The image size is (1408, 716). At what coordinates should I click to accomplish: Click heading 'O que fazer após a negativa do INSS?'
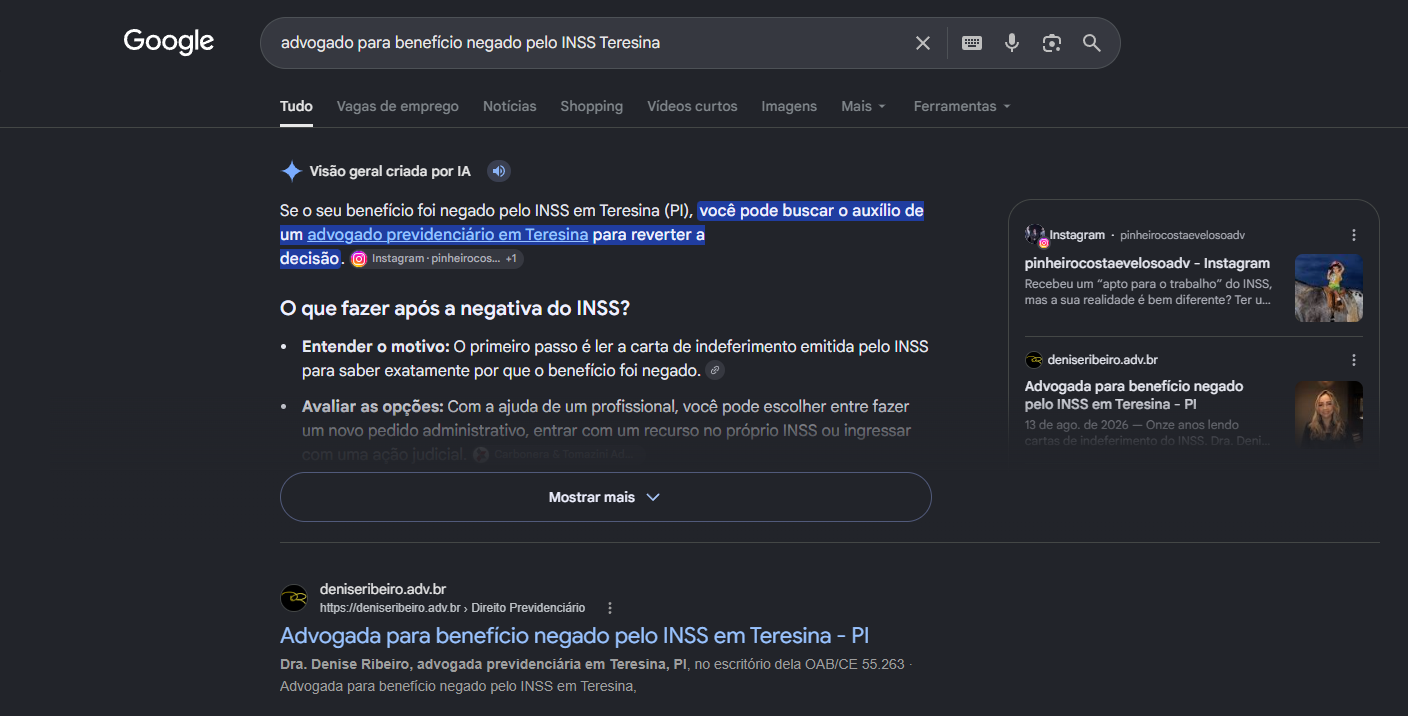[x=455, y=308]
